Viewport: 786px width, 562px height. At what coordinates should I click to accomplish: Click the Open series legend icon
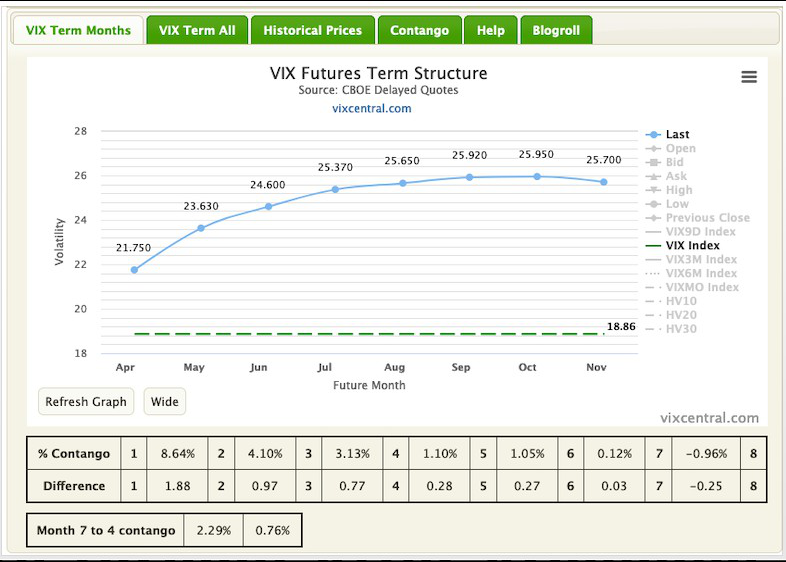click(653, 148)
